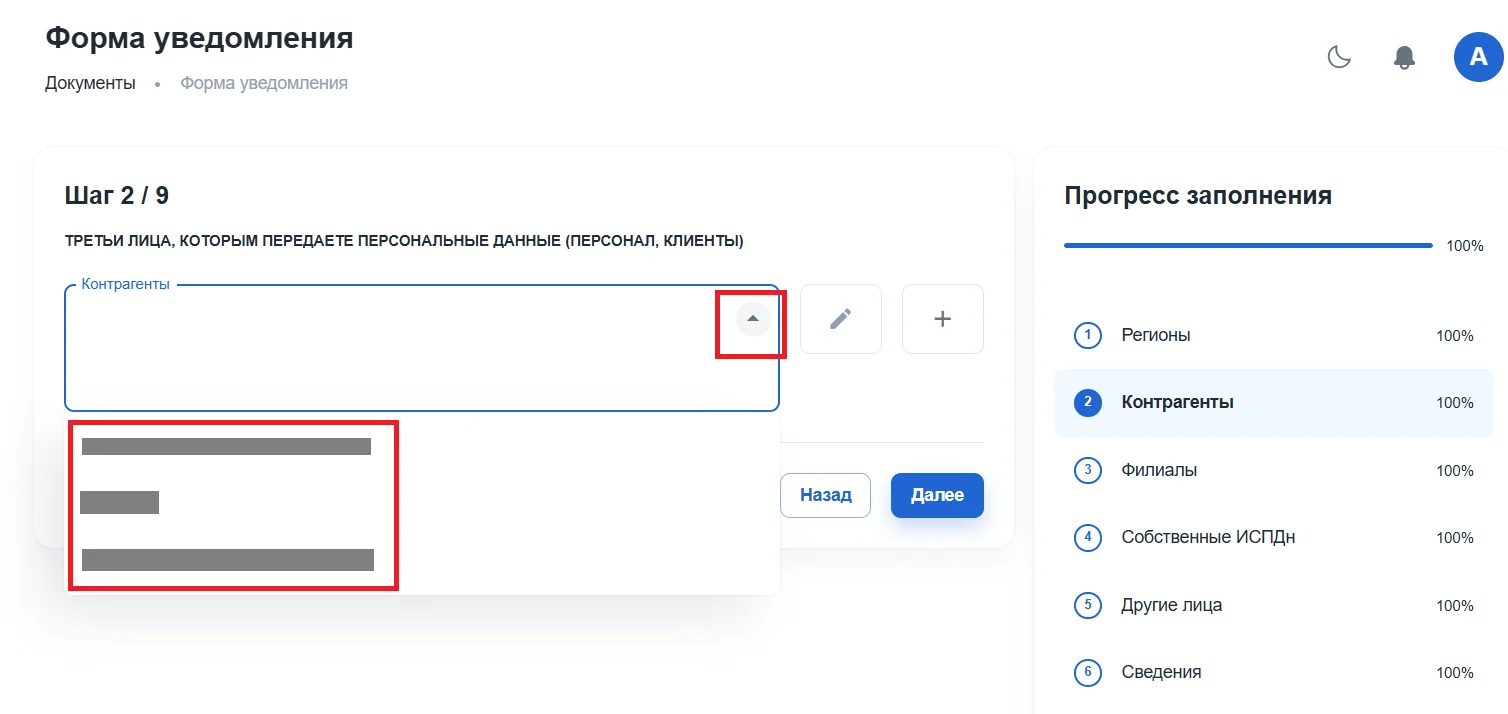Viewport: 1508px width, 714px height.
Task: Open step 2 Контрагенты in the progress list
Action: [1273, 402]
